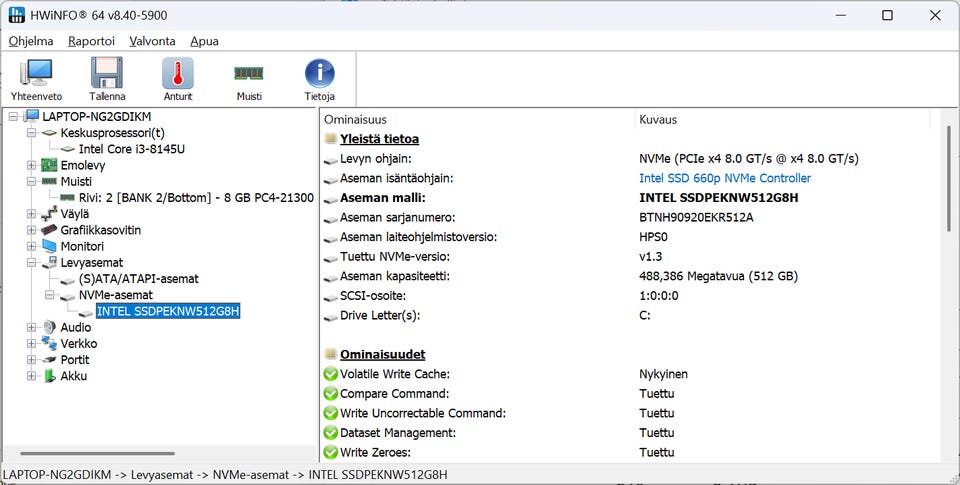This screenshot has height=485, width=960.
Task: Click the Levyn ohjain row label
Action: pyautogui.click(x=376, y=159)
